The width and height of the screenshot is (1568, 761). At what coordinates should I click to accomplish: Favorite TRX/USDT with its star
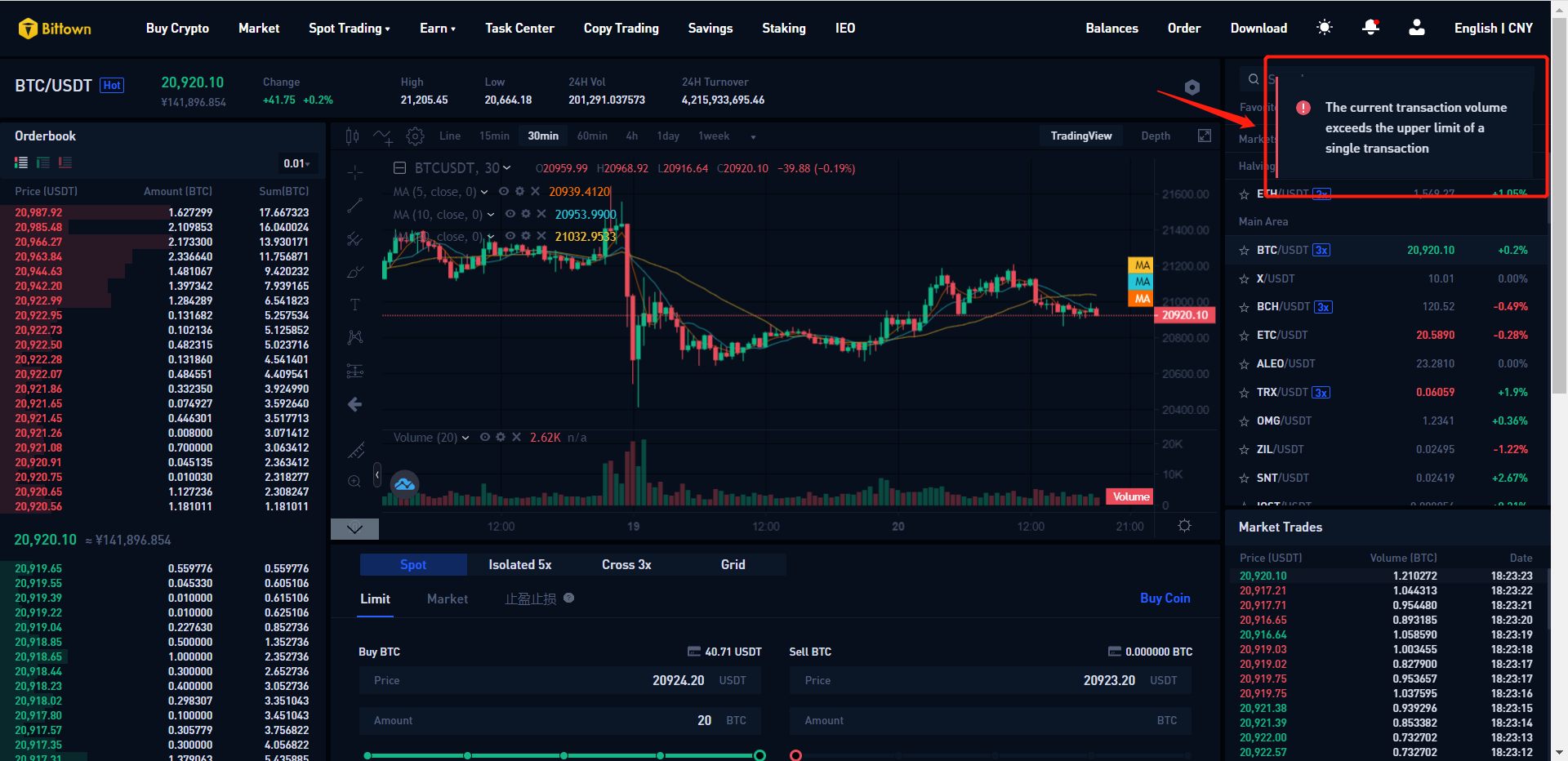point(1245,393)
